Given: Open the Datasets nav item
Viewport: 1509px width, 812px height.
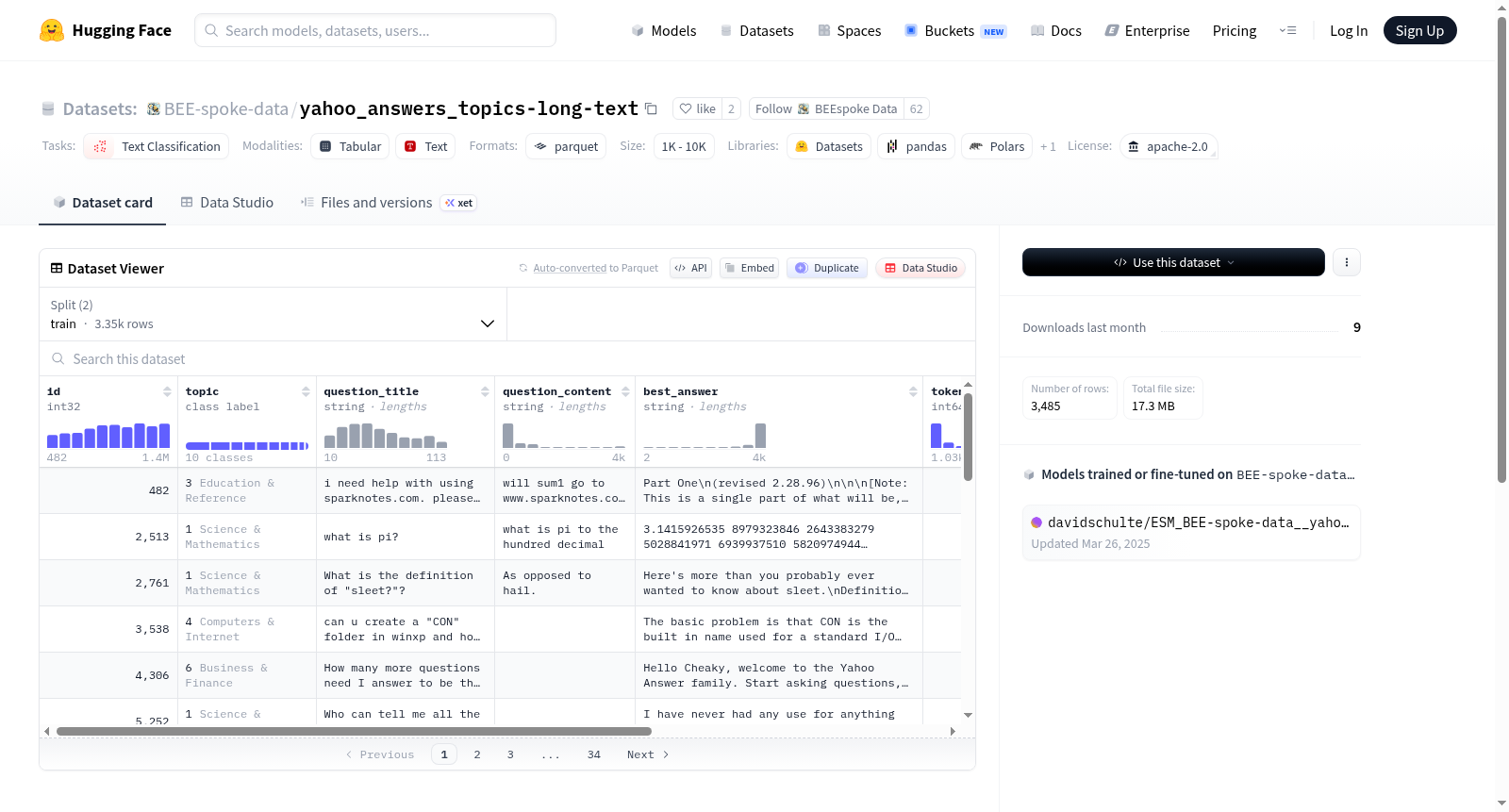Looking at the screenshot, I should 757,30.
